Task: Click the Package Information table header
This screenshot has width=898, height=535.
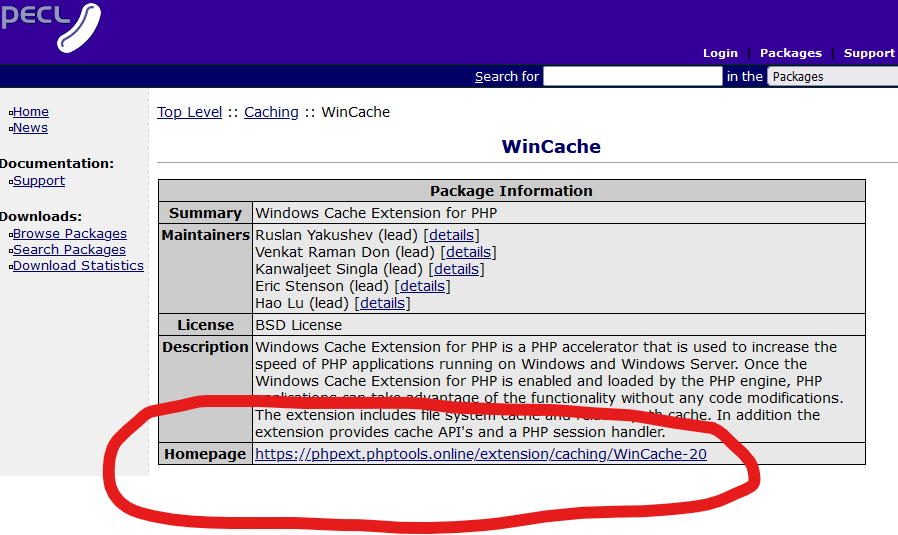Action: 511,191
